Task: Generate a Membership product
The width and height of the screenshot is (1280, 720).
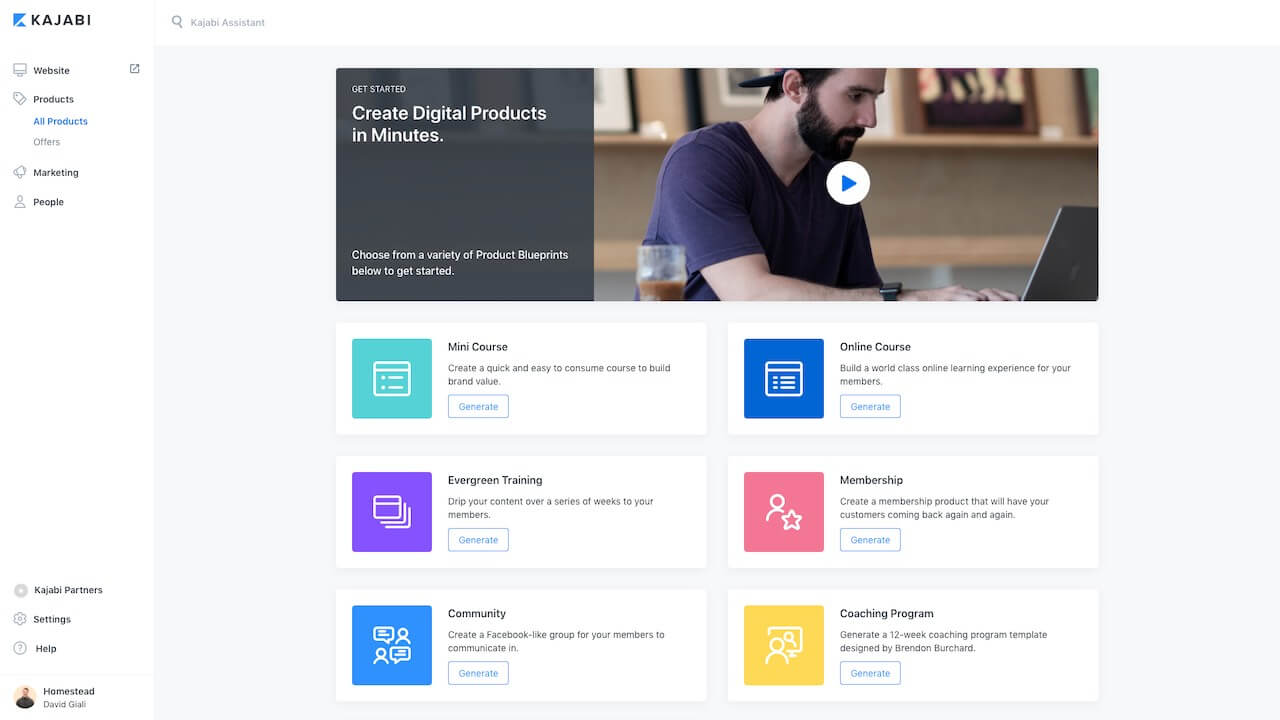Action: 870,540
